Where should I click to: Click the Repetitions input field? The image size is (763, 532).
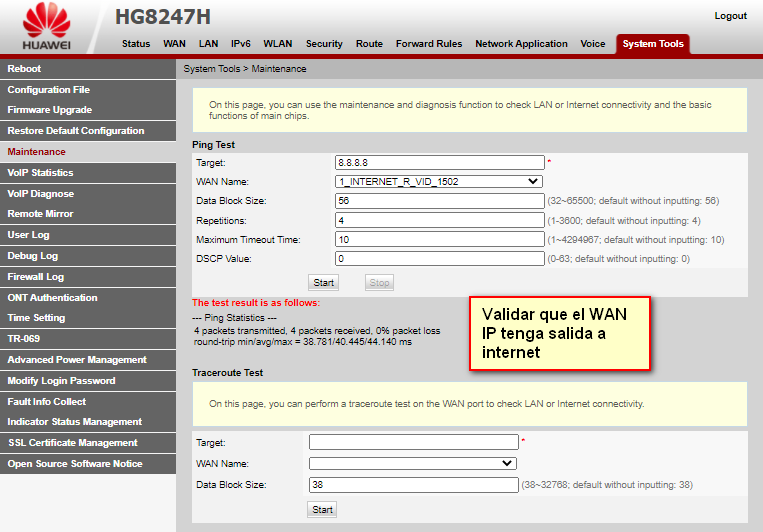[439, 220]
